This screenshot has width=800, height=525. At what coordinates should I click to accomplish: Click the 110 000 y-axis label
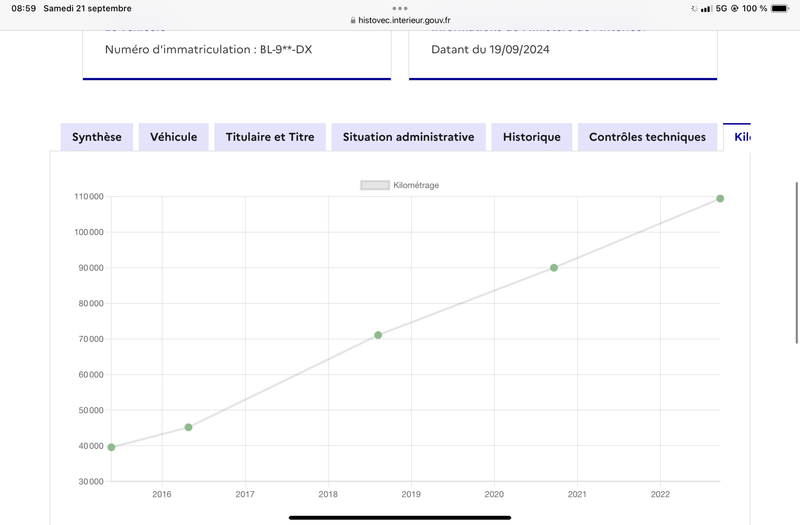coord(89,196)
